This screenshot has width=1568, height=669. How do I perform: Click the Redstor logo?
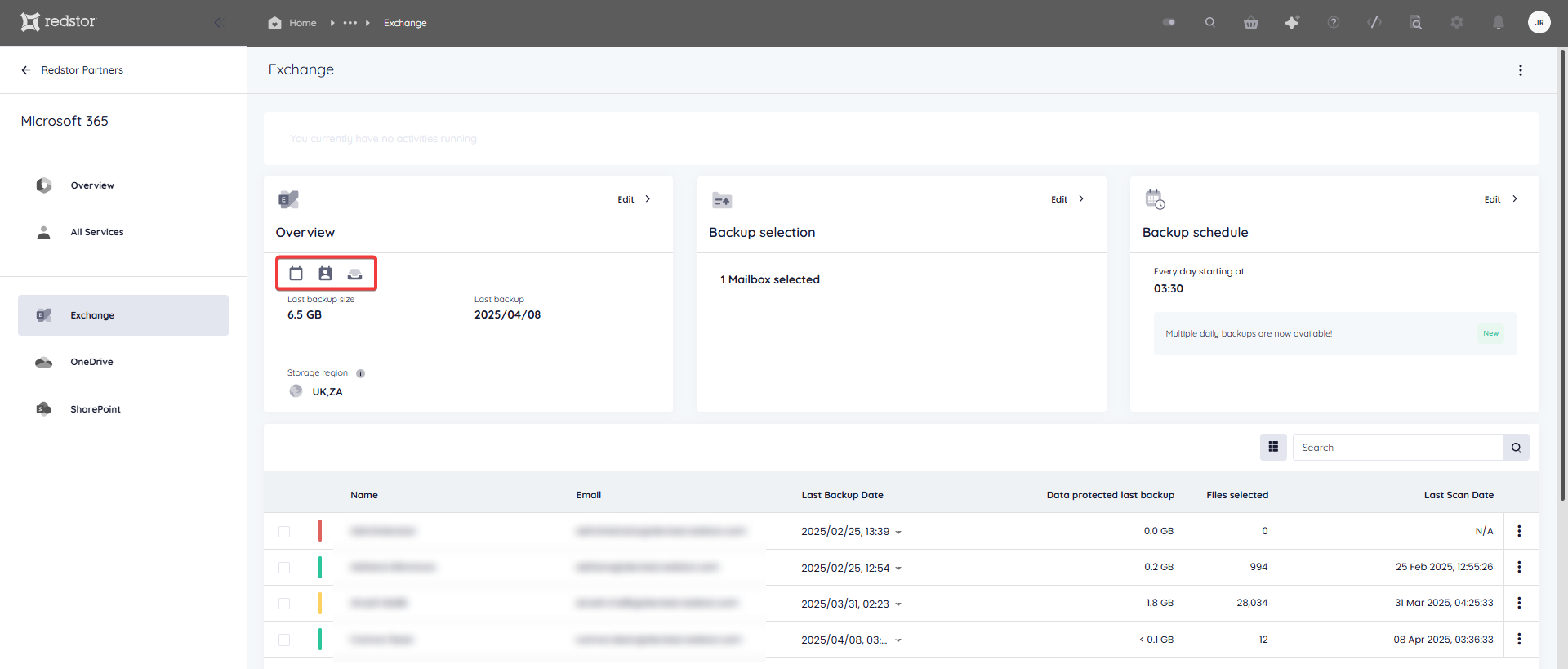click(x=58, y=22)
